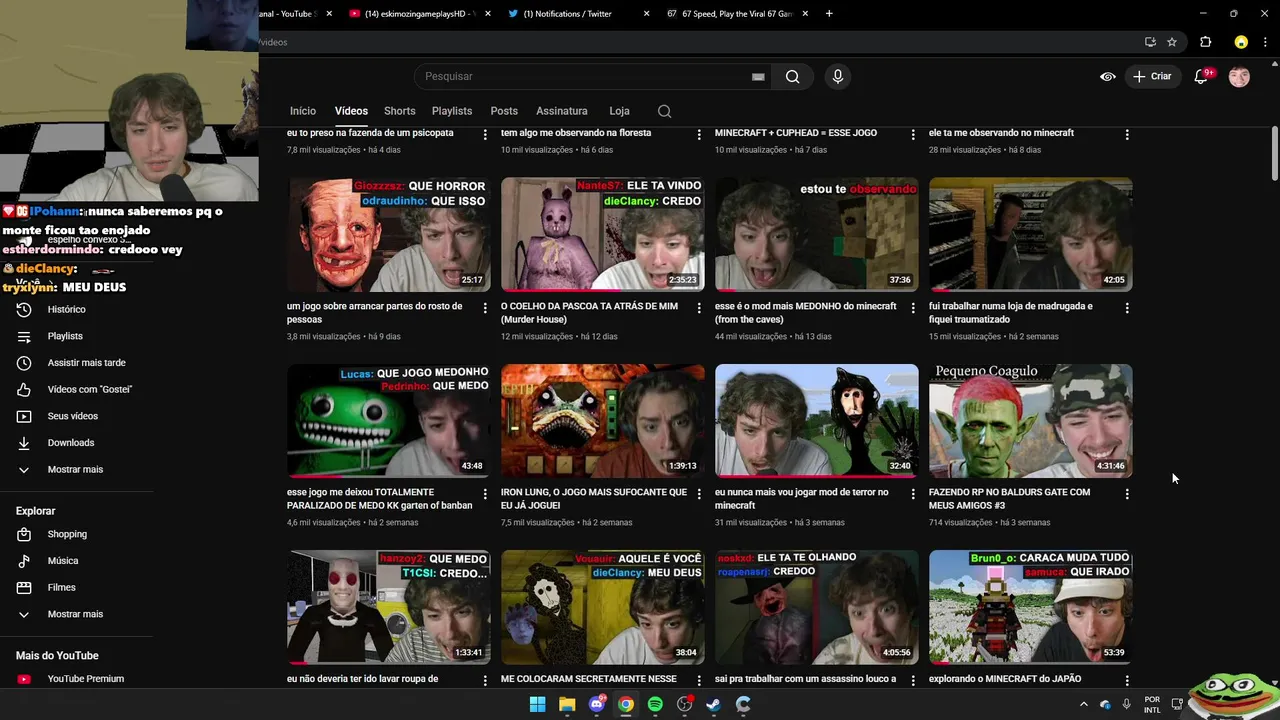The height and width of the screenshot is (720, 1280).
Task: Open title 'explorando o MINECRAFT do JAPÃO'
Action: (1005, 679)
